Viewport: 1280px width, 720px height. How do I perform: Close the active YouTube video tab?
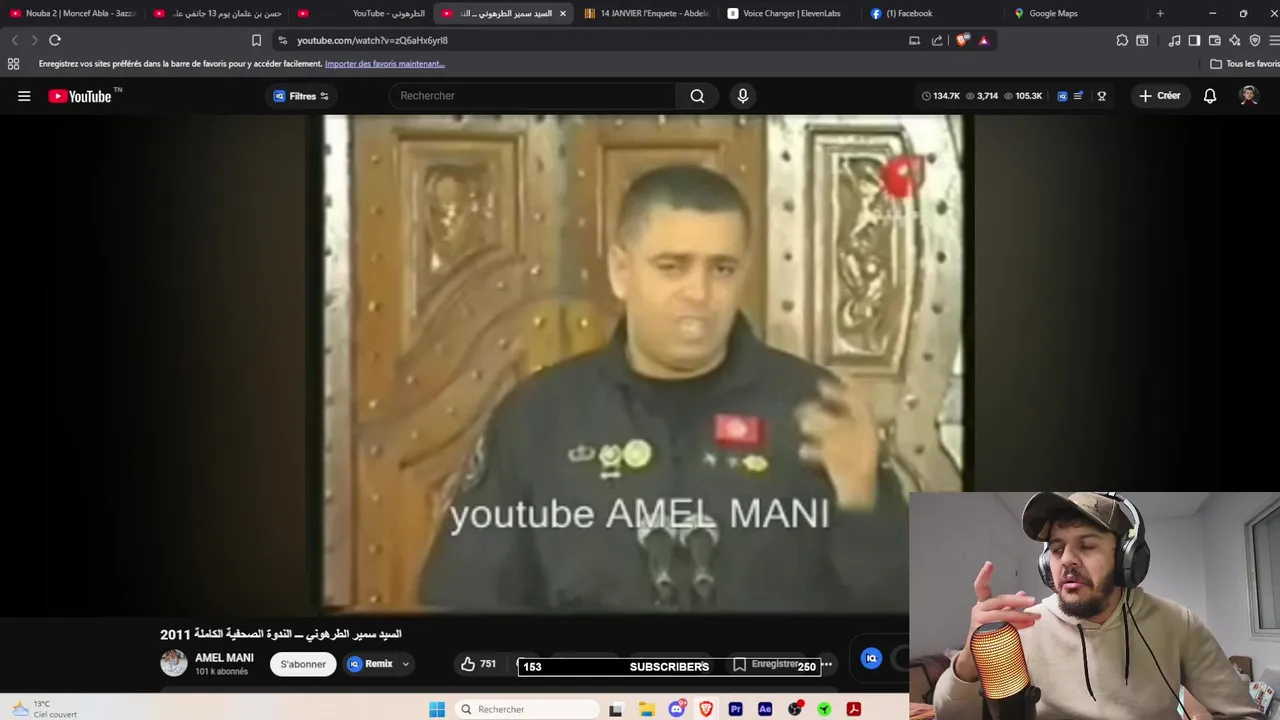(562, 13)
